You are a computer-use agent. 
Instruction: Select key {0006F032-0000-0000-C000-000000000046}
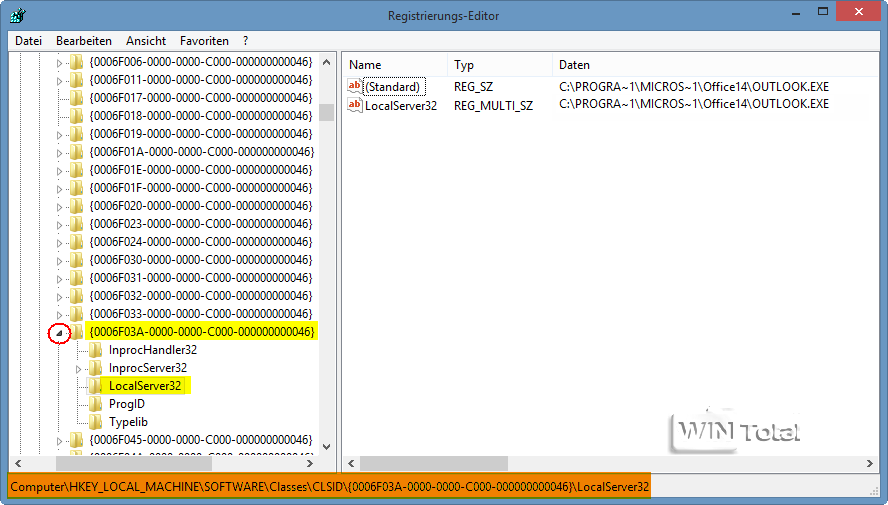(x=201, y=296)
